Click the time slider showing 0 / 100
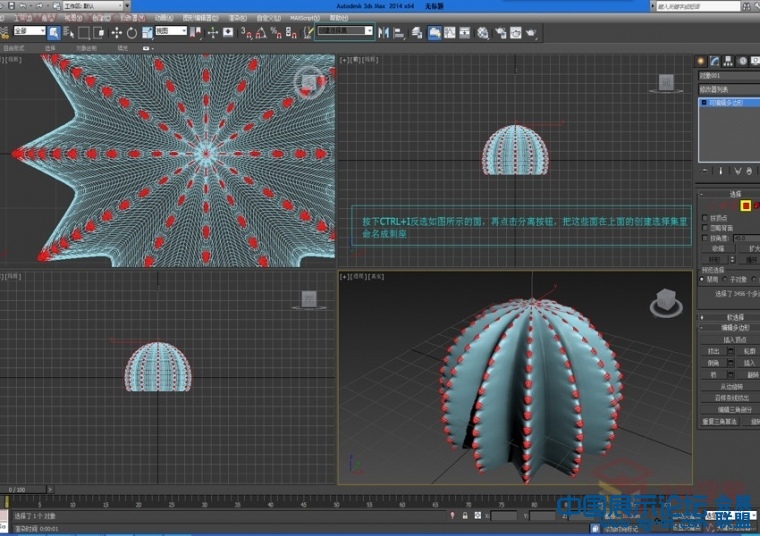Screen dimensions: 760x536 click(23, 489)
